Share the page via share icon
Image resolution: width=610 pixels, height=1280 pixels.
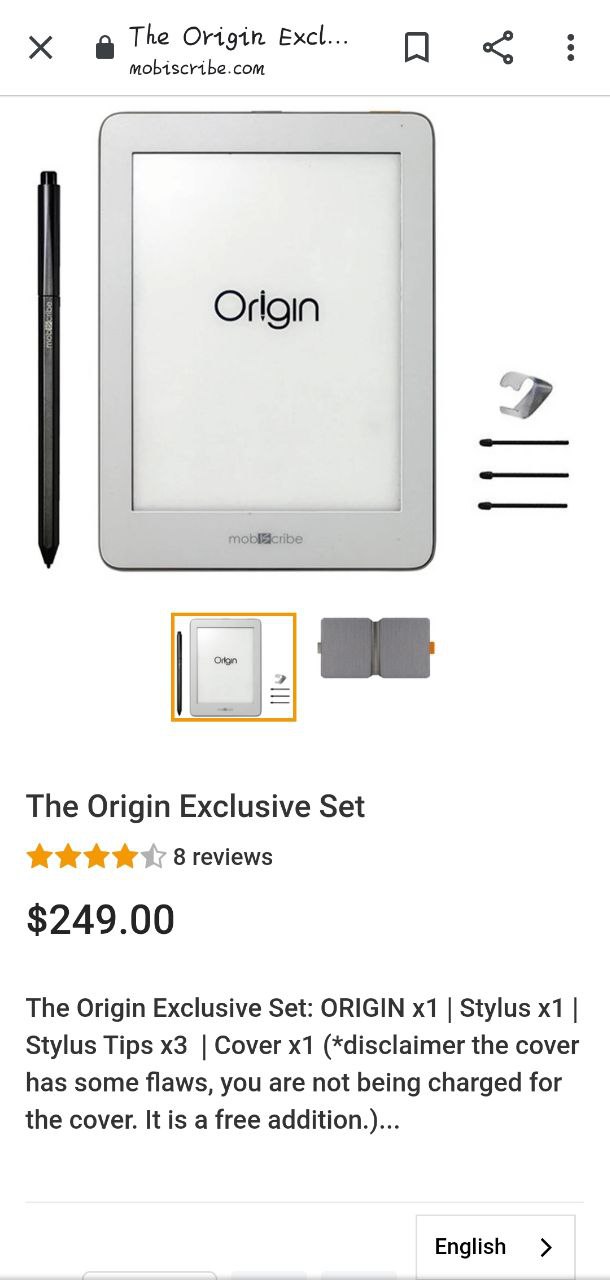pos(497,47)
